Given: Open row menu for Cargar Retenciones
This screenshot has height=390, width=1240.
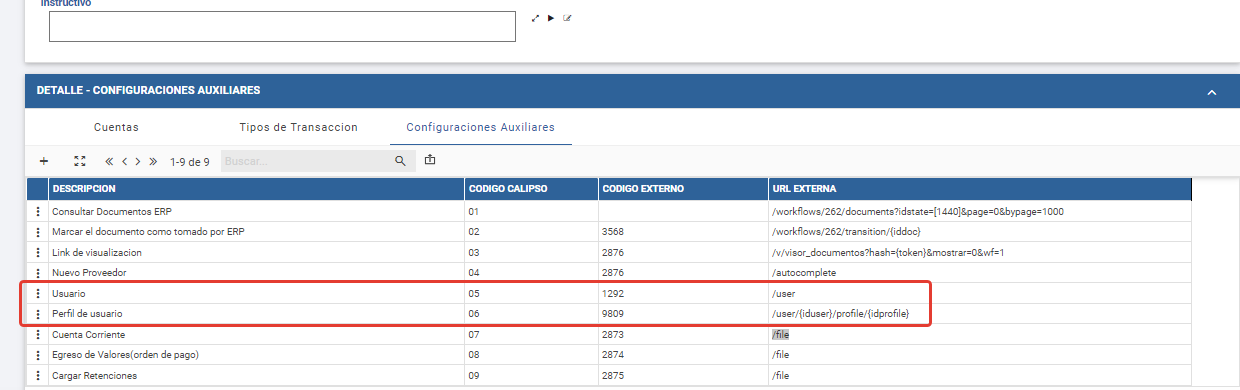Looking at the screenshot, I should point(38,375).
